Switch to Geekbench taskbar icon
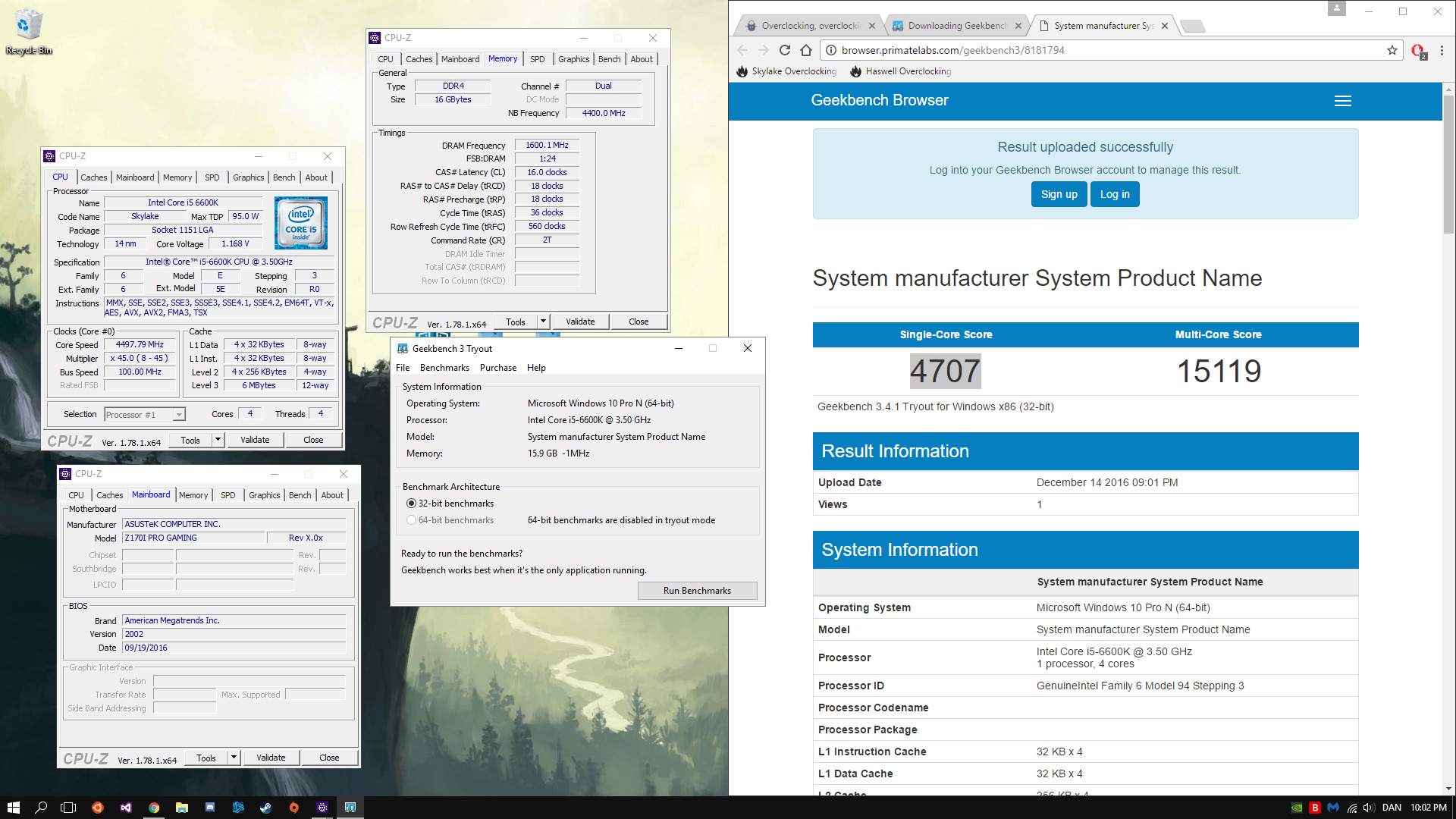 pos(350,808)
